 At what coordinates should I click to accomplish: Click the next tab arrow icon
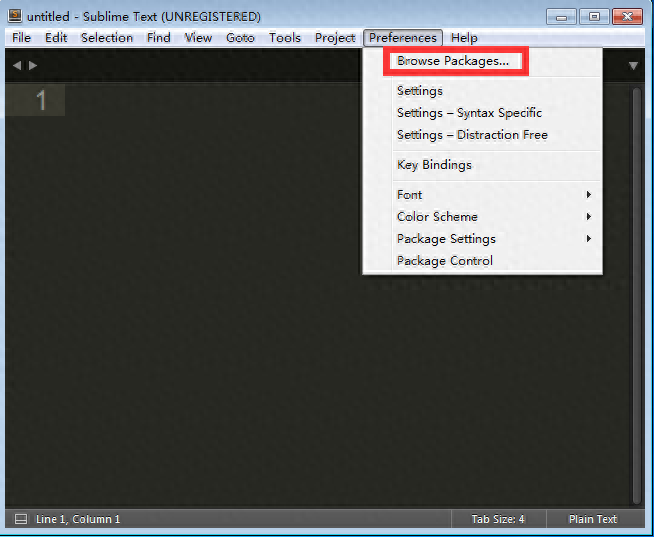[x=33, y=66]
